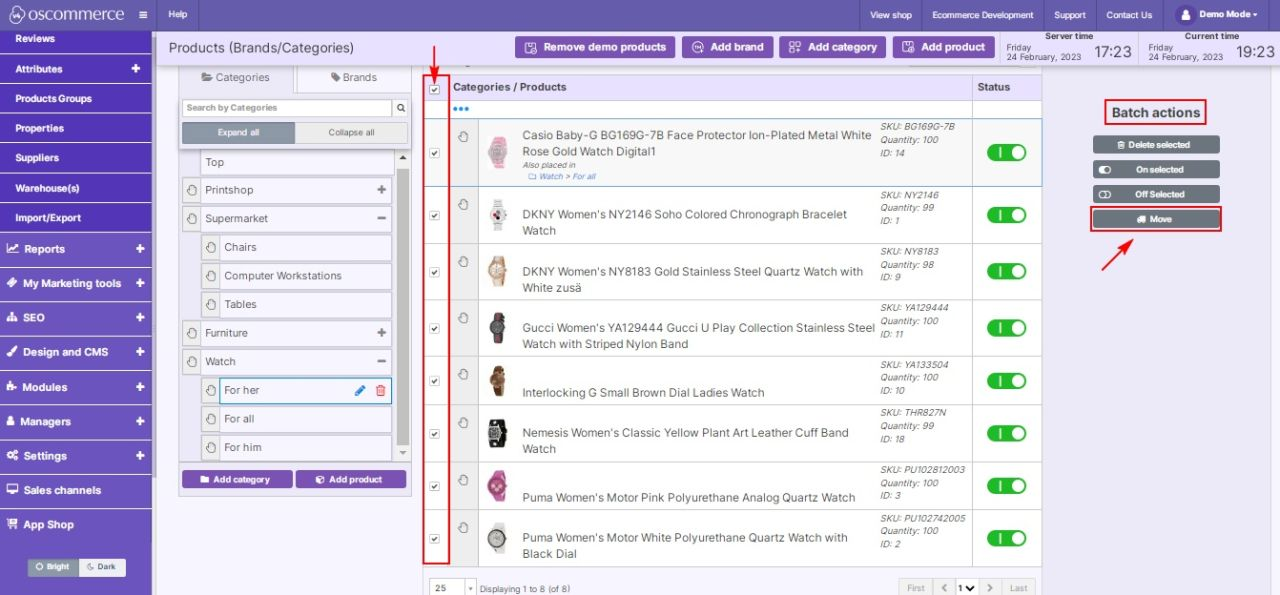This screenshot has width=1280, height=595.
Task: Click the next page arrow in pagination
Action: pos(989,588)
